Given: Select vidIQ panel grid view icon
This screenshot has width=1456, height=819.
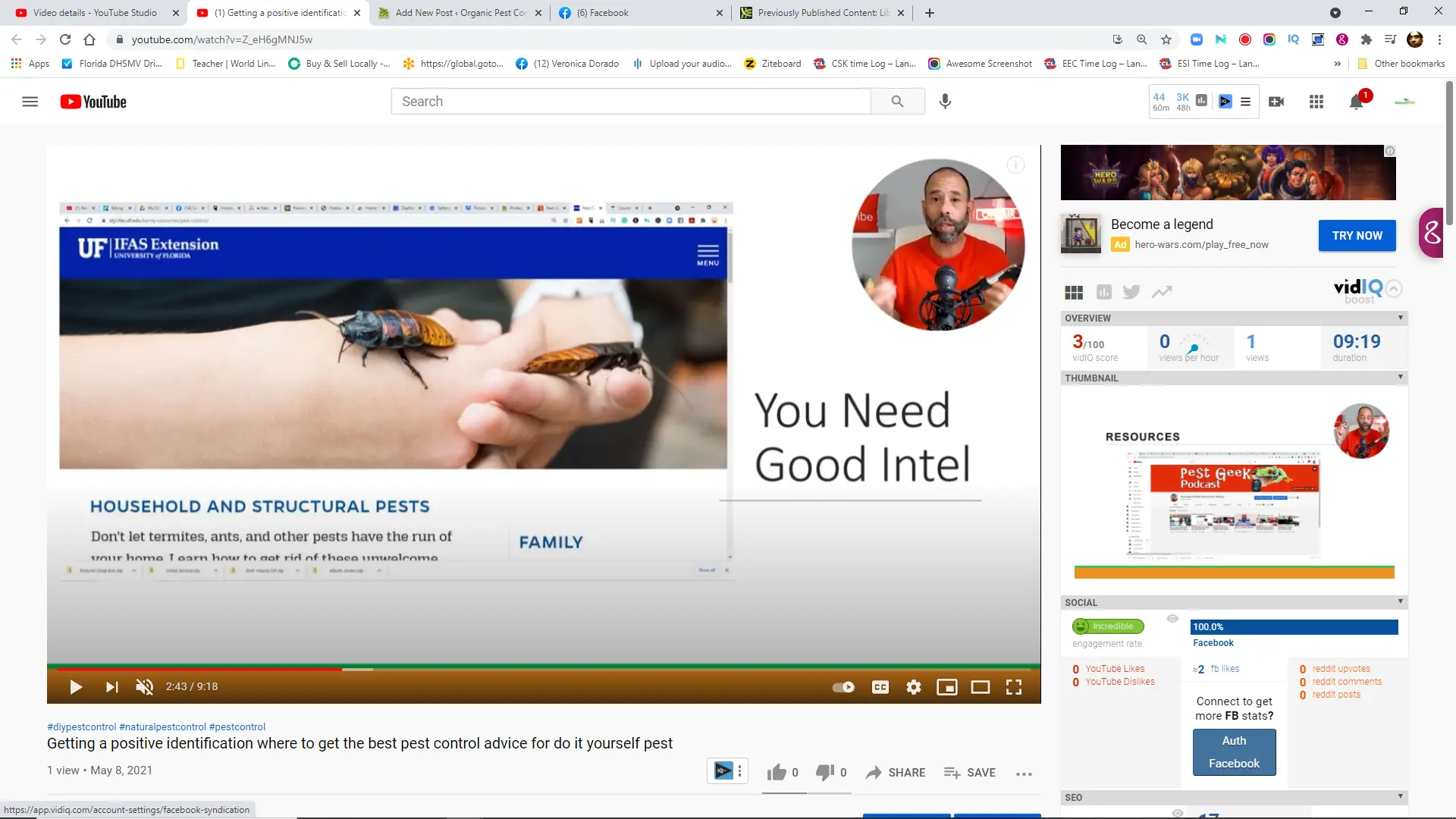Looking at the screenshot, I should pos(1074,293).
